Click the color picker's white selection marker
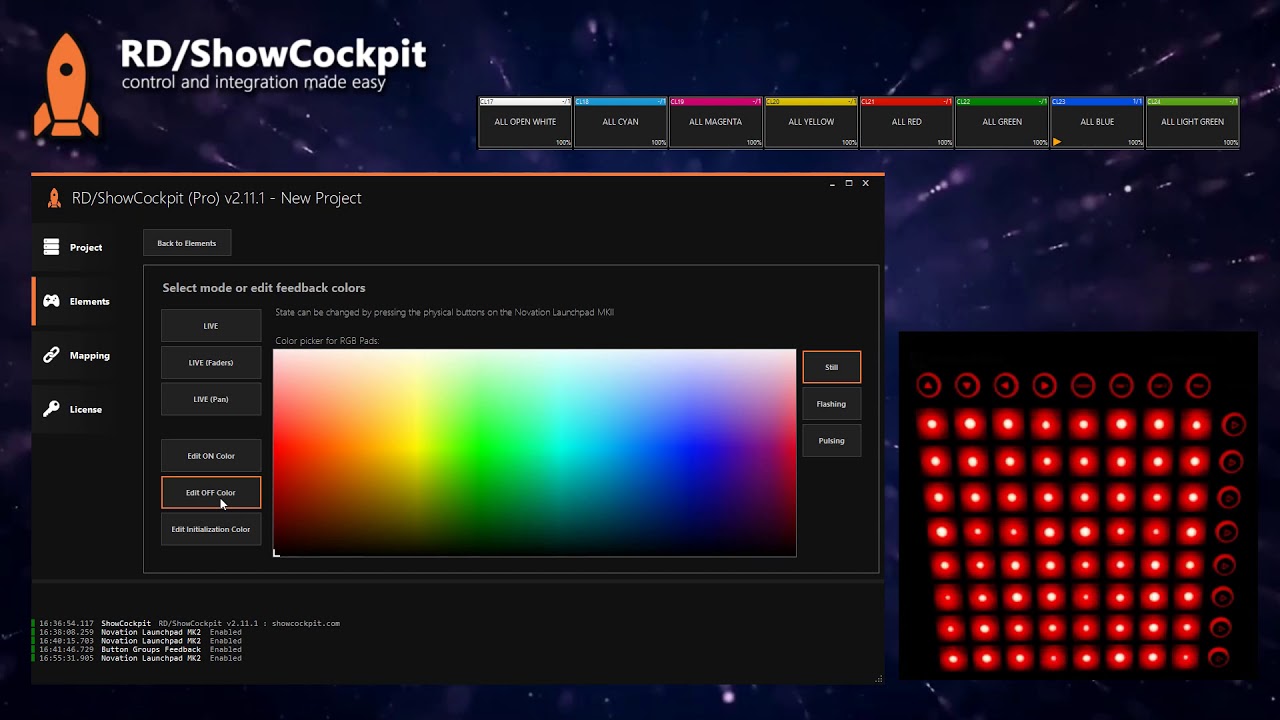 coord(276,553)
